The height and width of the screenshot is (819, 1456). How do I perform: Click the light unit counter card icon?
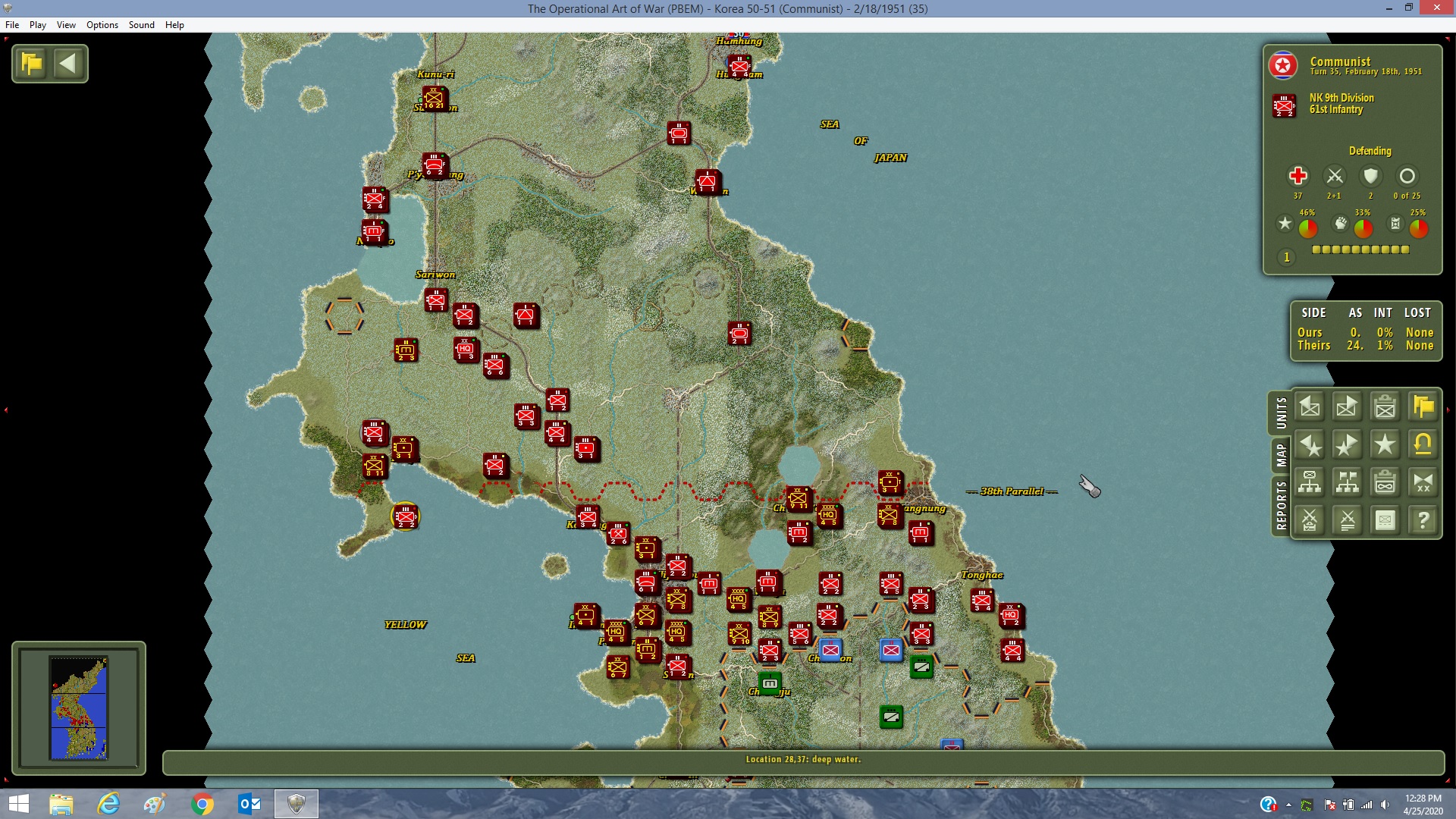1385,520
